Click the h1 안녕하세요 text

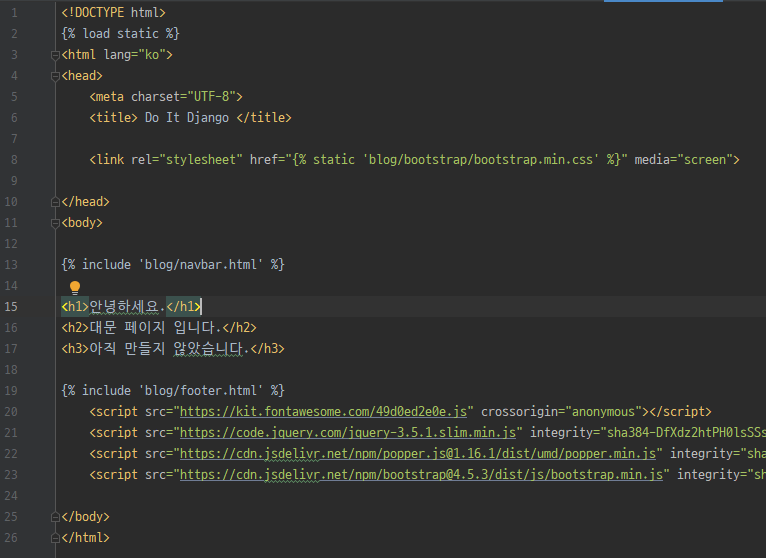[127, 307]
